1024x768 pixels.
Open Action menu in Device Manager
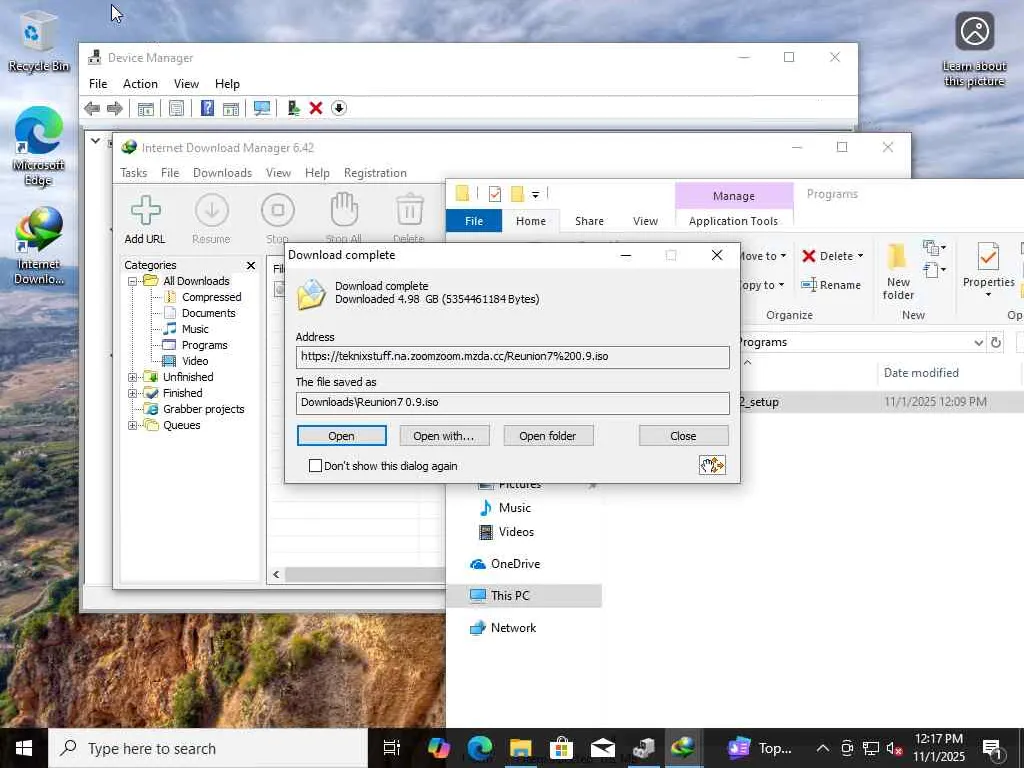(x=140, y=84)
